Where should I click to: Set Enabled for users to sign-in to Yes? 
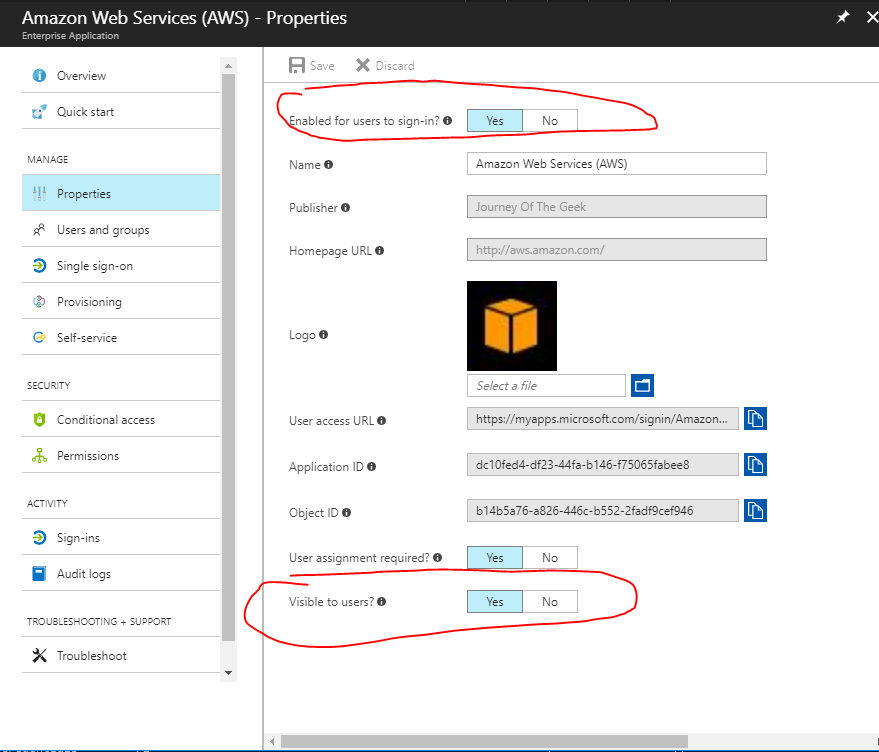coord(494,121)
